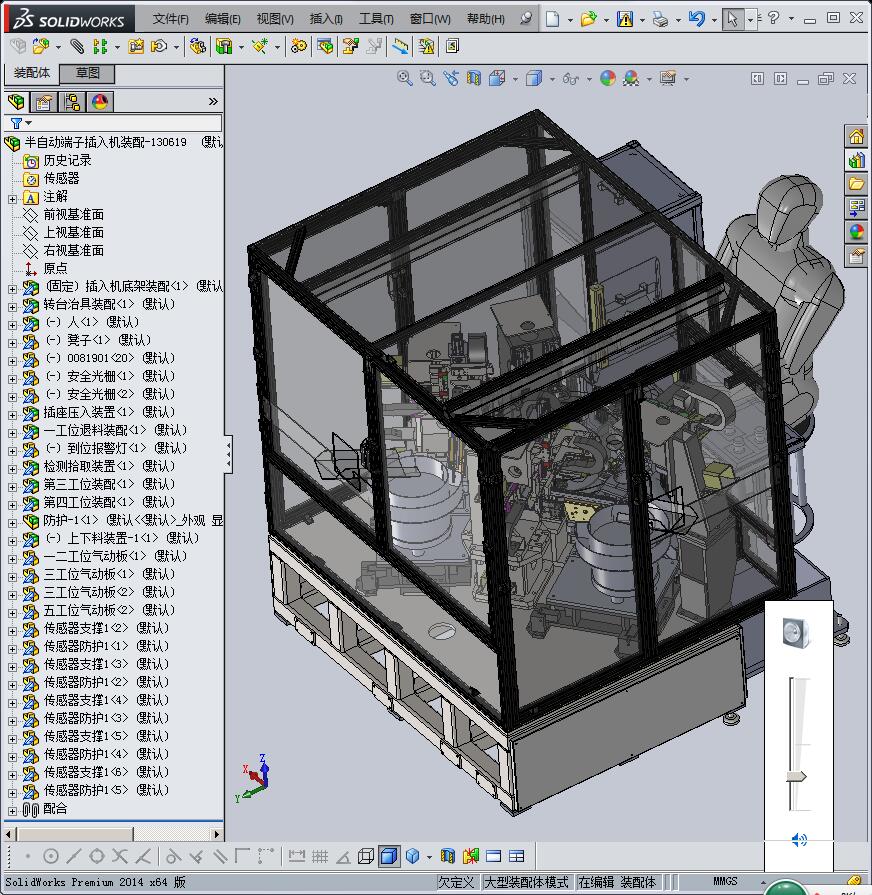Expand the 配合 mates folder
This screenshot has height=895, width=872.
[12, 809]
